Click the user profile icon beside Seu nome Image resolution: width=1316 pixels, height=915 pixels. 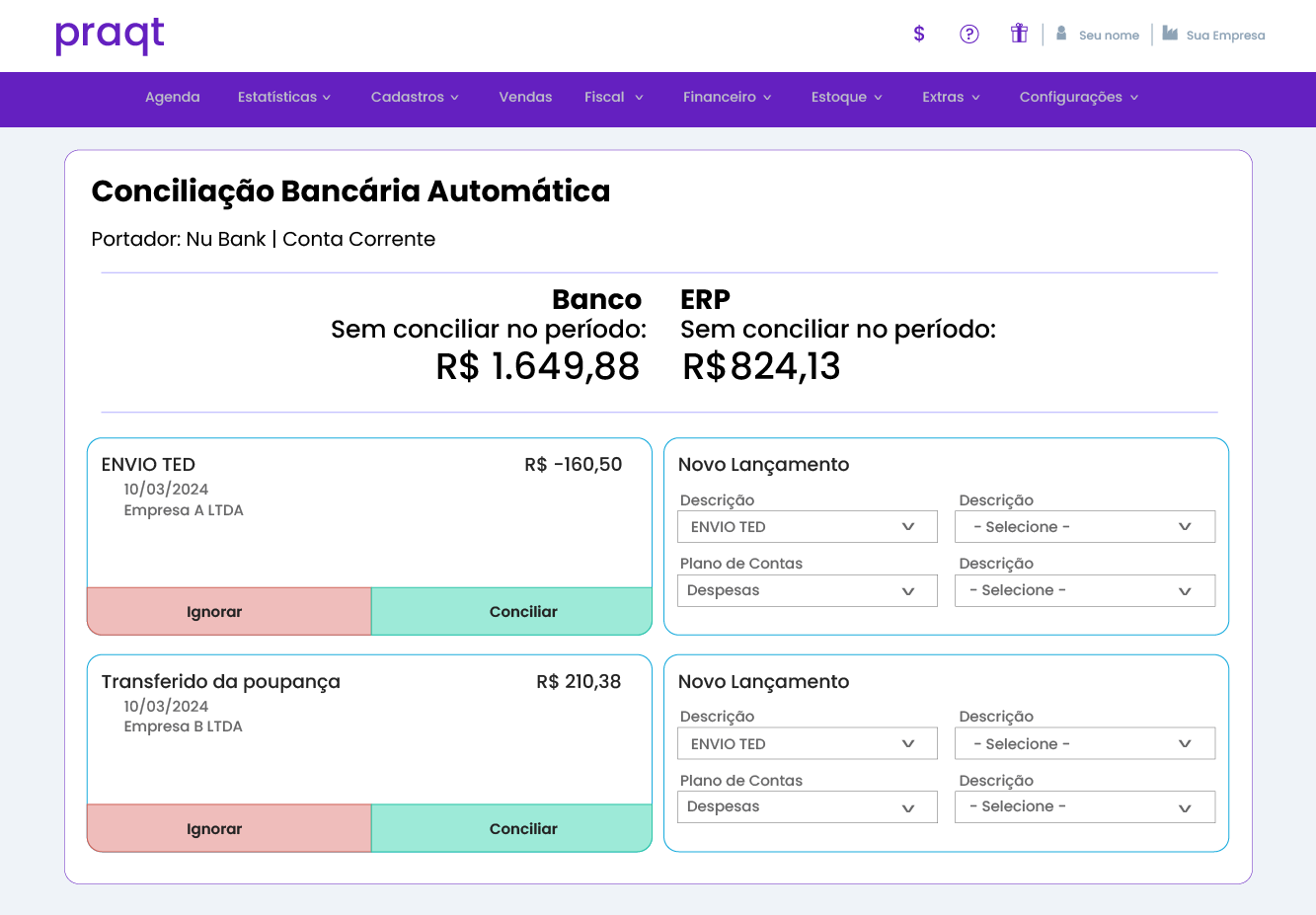click(x=1061, y=34)
